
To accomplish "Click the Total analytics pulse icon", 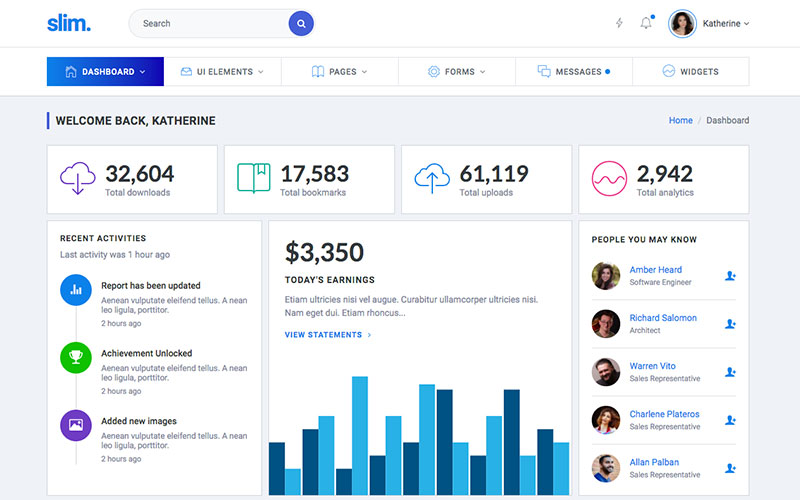I will (609, 179).
